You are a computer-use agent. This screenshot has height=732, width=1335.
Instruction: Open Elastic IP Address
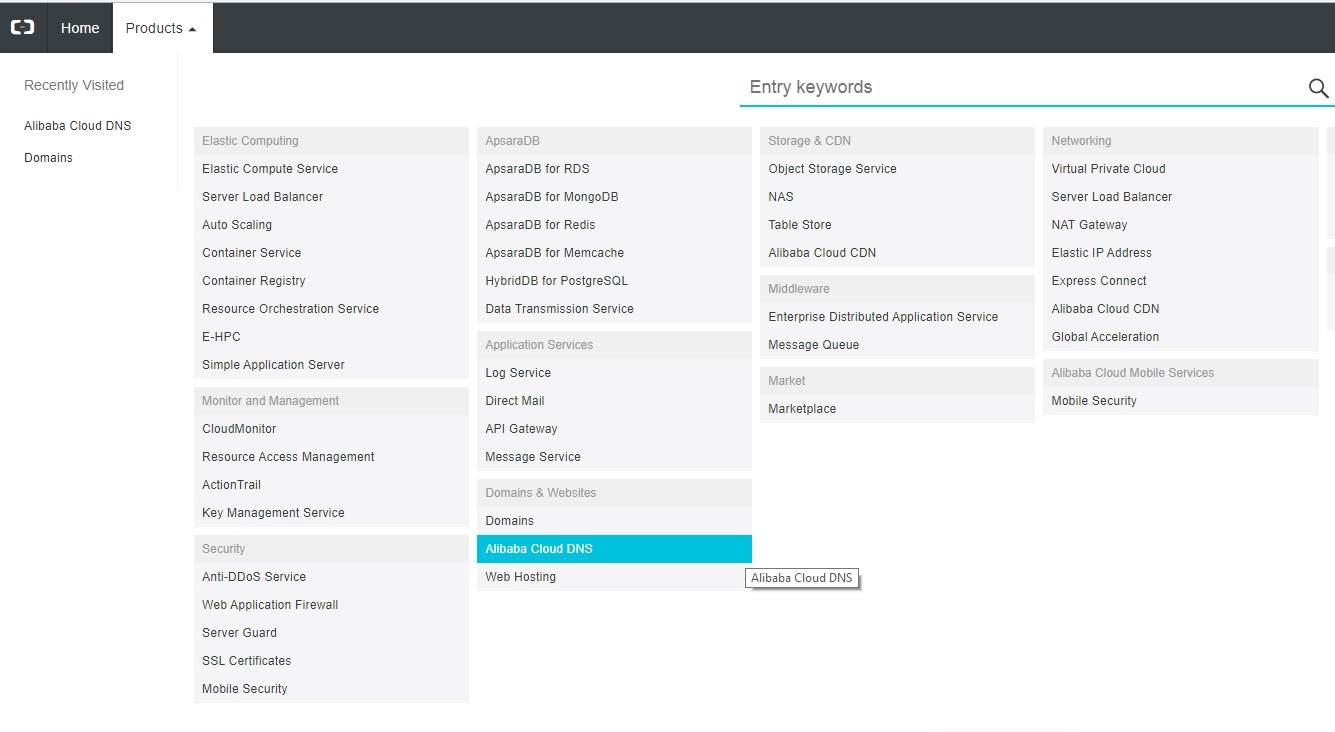click(x=1181, y=253)
